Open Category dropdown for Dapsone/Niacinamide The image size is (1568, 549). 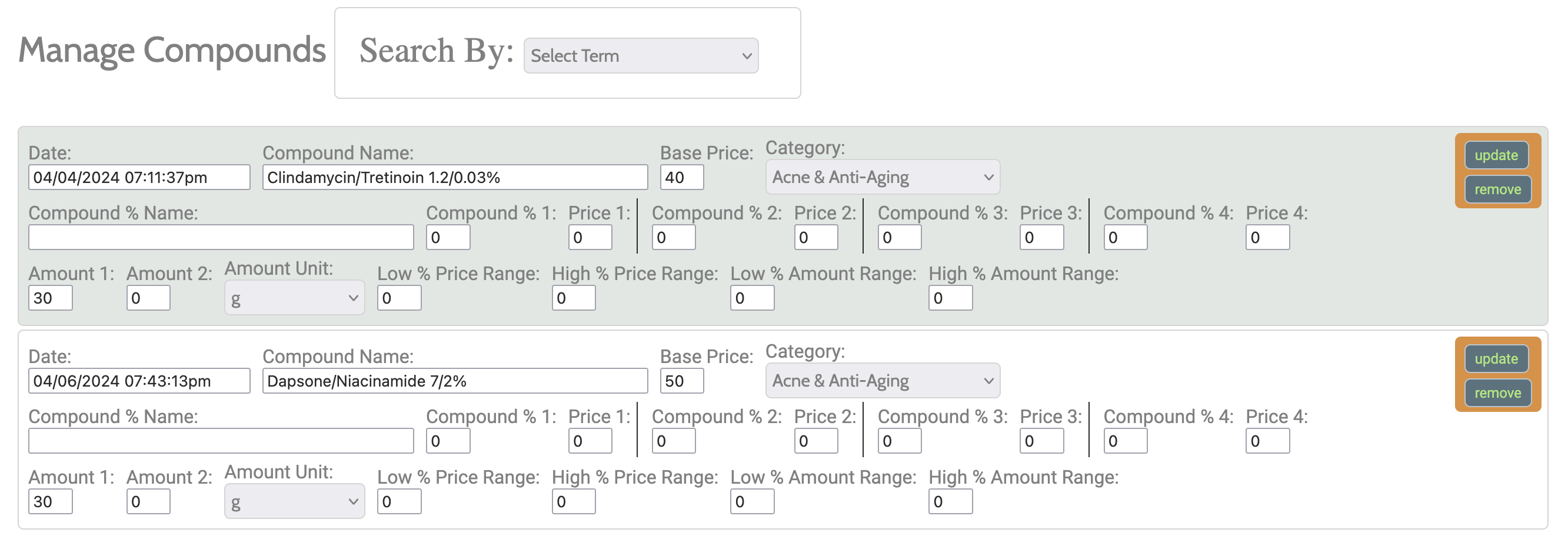(x=881, y=380)
